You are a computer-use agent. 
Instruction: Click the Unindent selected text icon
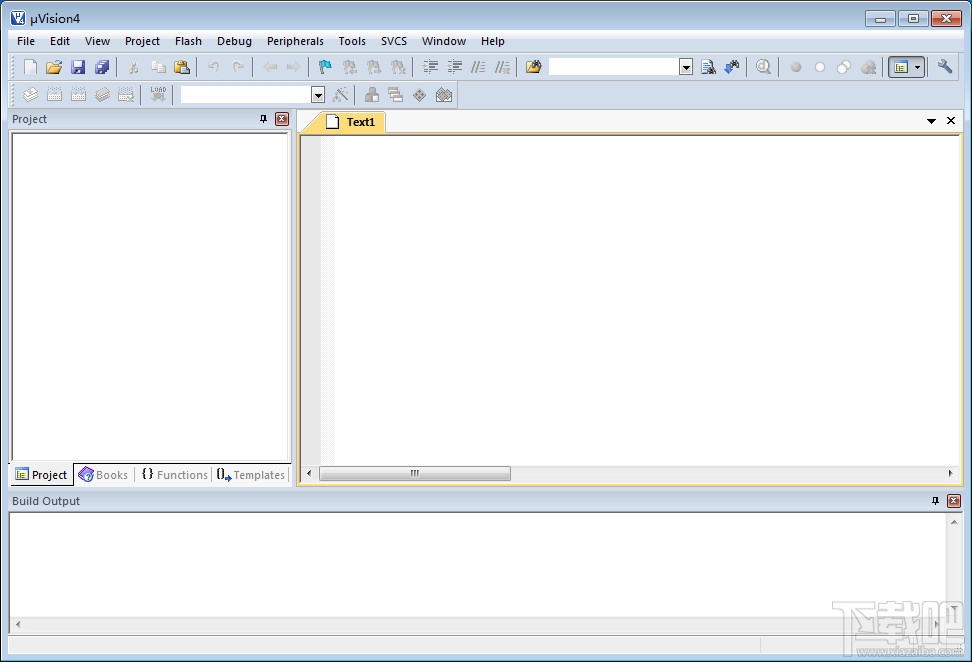pyautogui.click(x=454, y=67)
